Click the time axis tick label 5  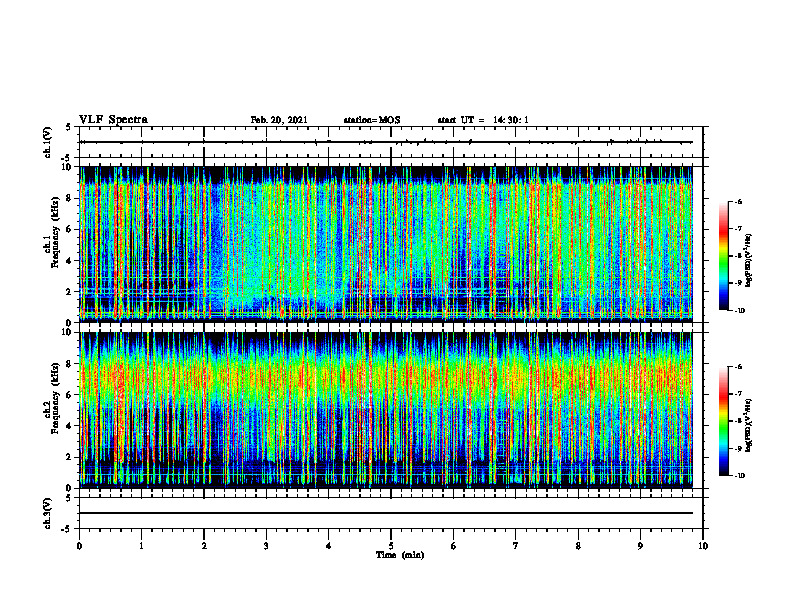coord(391,546)
